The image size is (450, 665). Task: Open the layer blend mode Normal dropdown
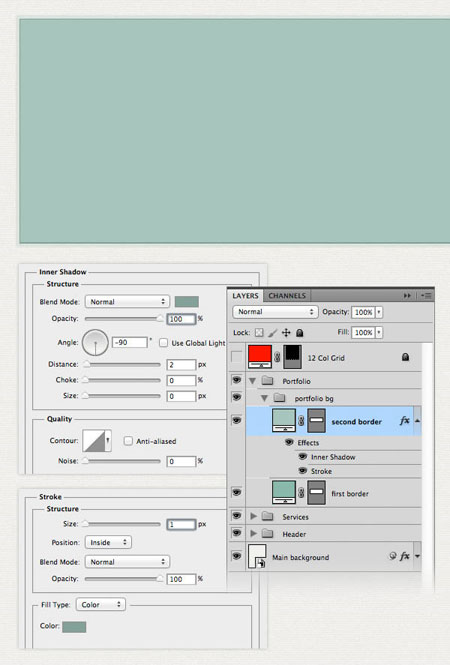coord(275,312)
